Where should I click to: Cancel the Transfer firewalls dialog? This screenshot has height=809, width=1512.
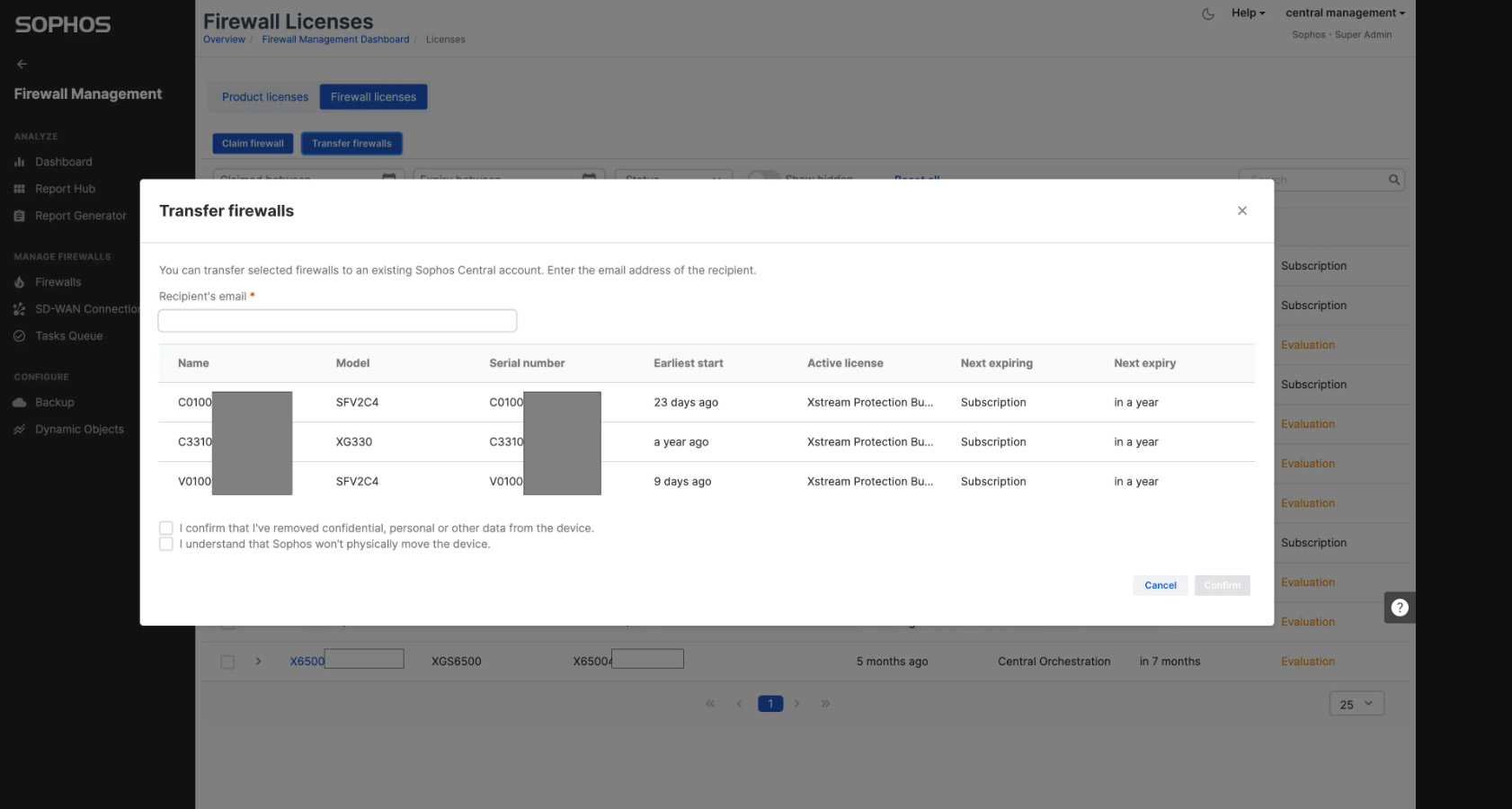pyautogui.click(x=1160, y=585)
